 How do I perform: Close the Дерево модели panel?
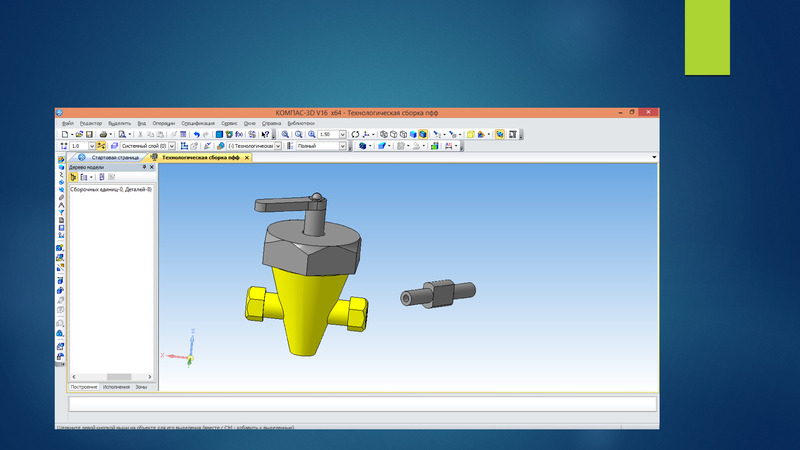(152, 167)
